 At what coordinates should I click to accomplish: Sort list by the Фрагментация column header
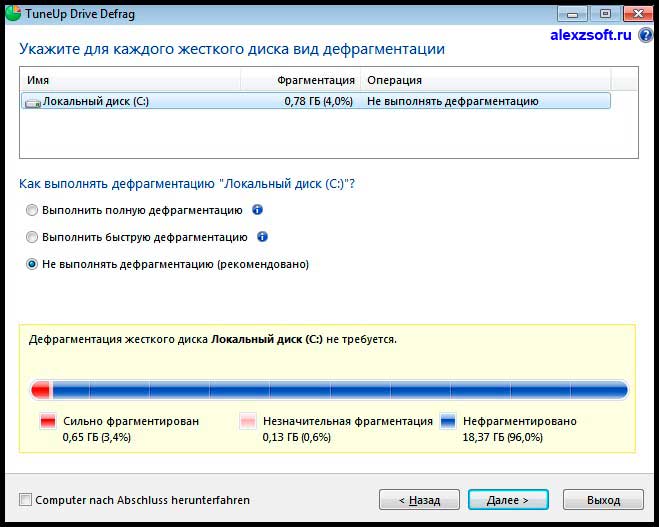pyautogui.click(x=301, y=80)
